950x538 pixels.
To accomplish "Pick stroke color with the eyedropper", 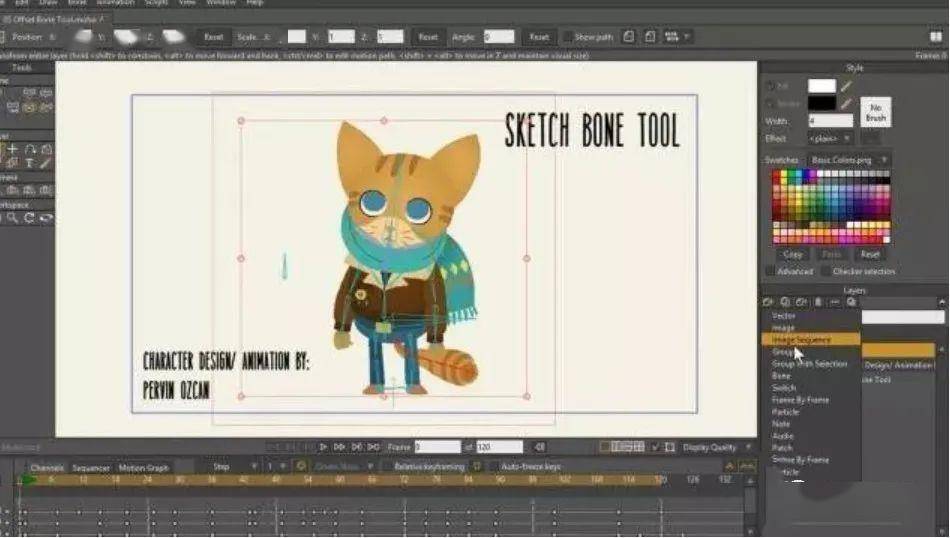I will pyautogui.click(x=846, y=103).
